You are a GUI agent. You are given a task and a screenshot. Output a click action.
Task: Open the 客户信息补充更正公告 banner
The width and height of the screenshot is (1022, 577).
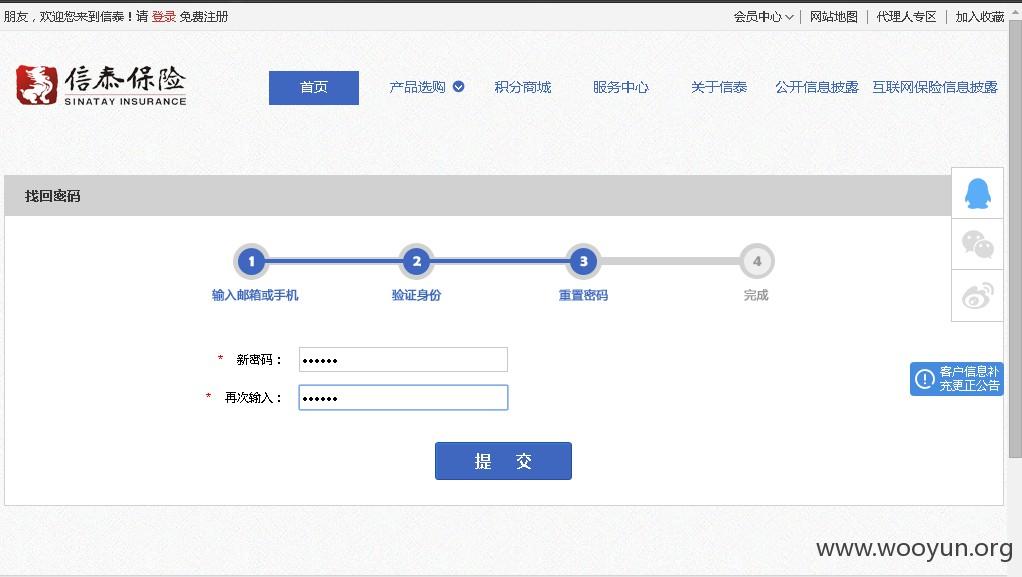click(x=956, y=379)
